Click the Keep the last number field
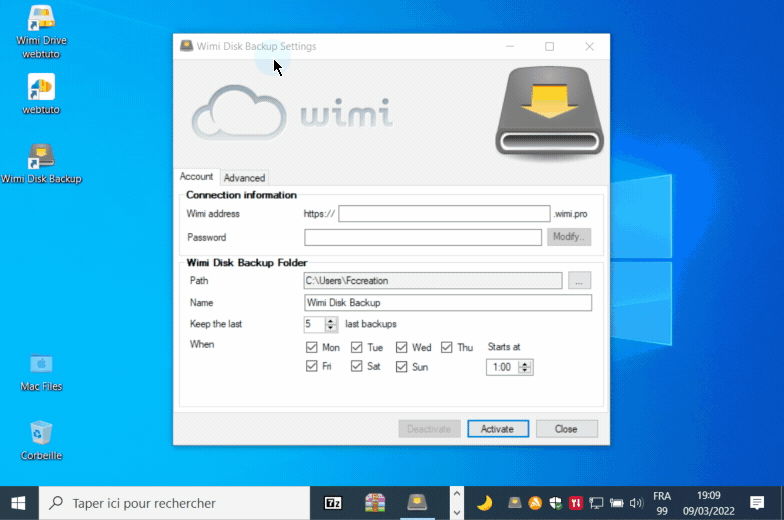The width and height of the screenshot is (784, 520). [x=314, y=324]
